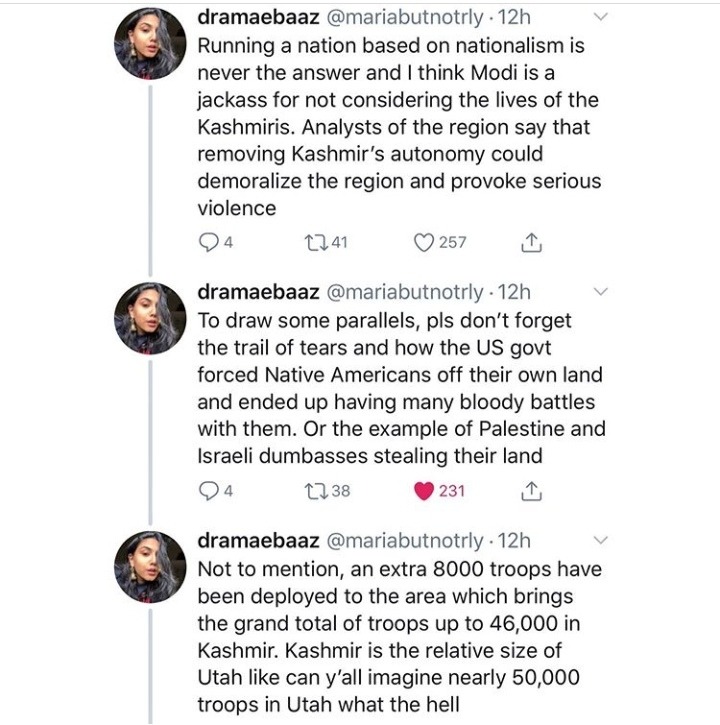Viewport: 720px width, 725px height.
Task: Share the Kashmir autonomy tweet
Action: pos(532,242)
